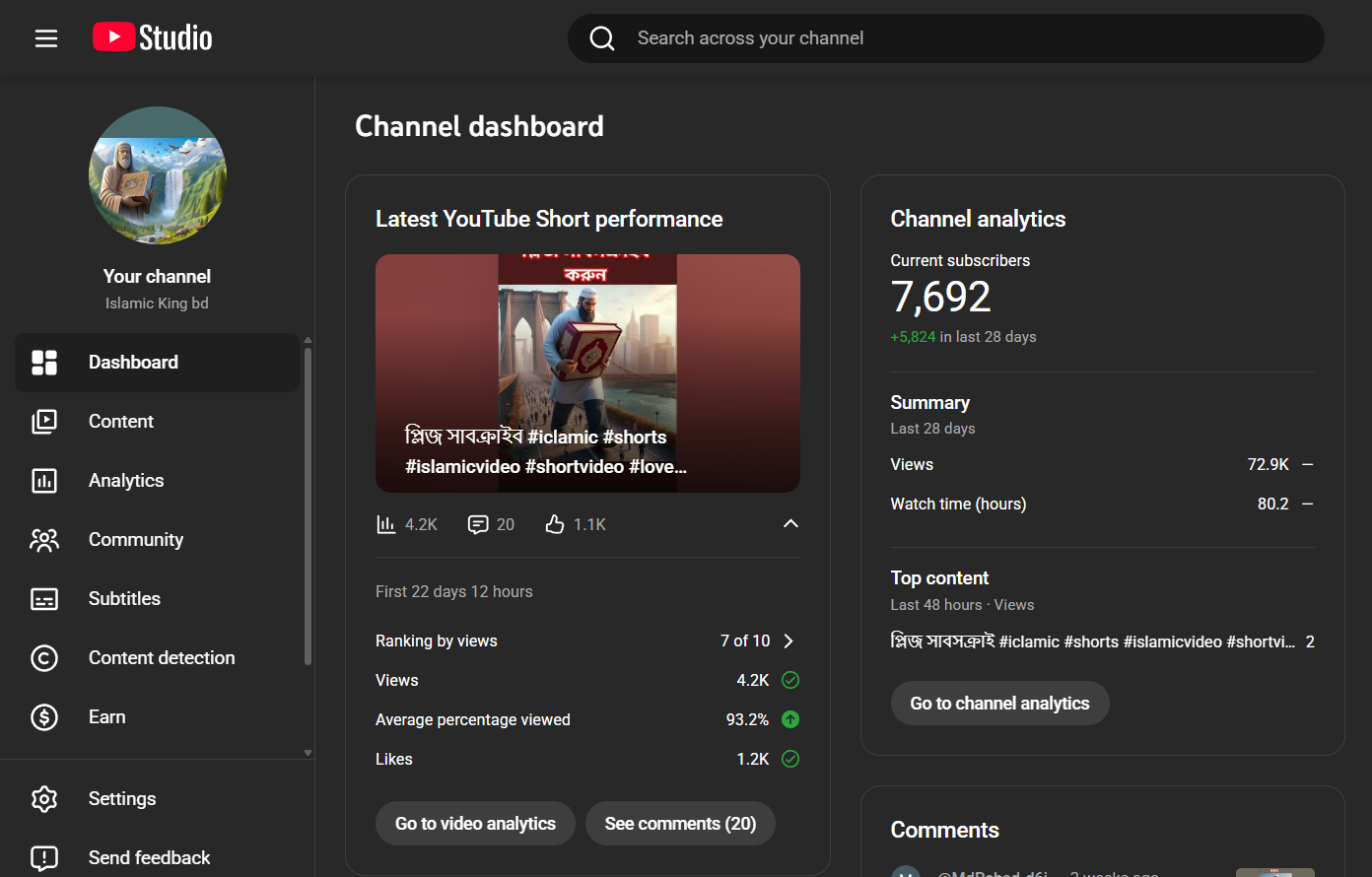Image resolution: width=1372 pixels, height=877 pixels.
Task: Click the Earn dollar sign icon
Action: click(44, 717)
